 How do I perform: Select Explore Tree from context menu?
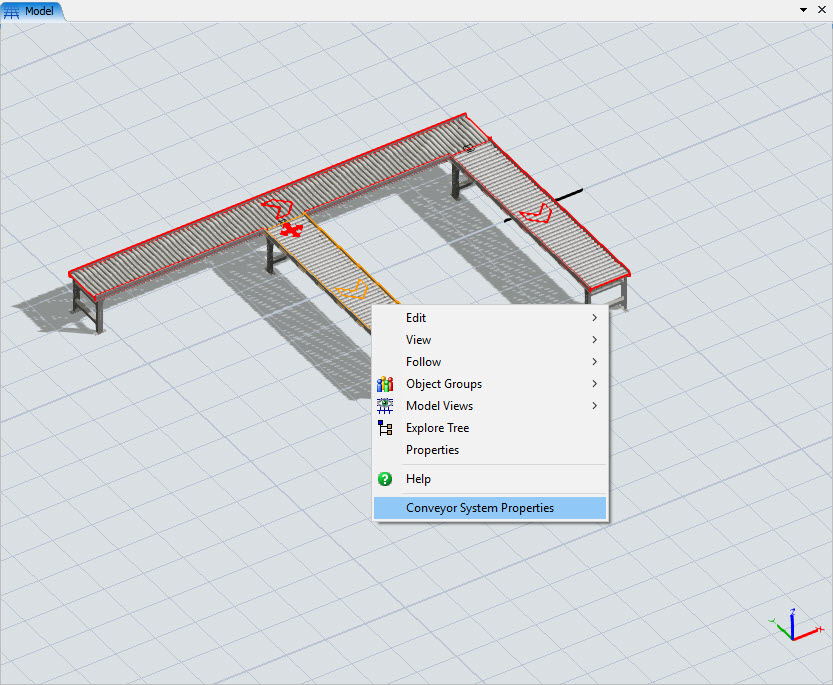point(490,428)
